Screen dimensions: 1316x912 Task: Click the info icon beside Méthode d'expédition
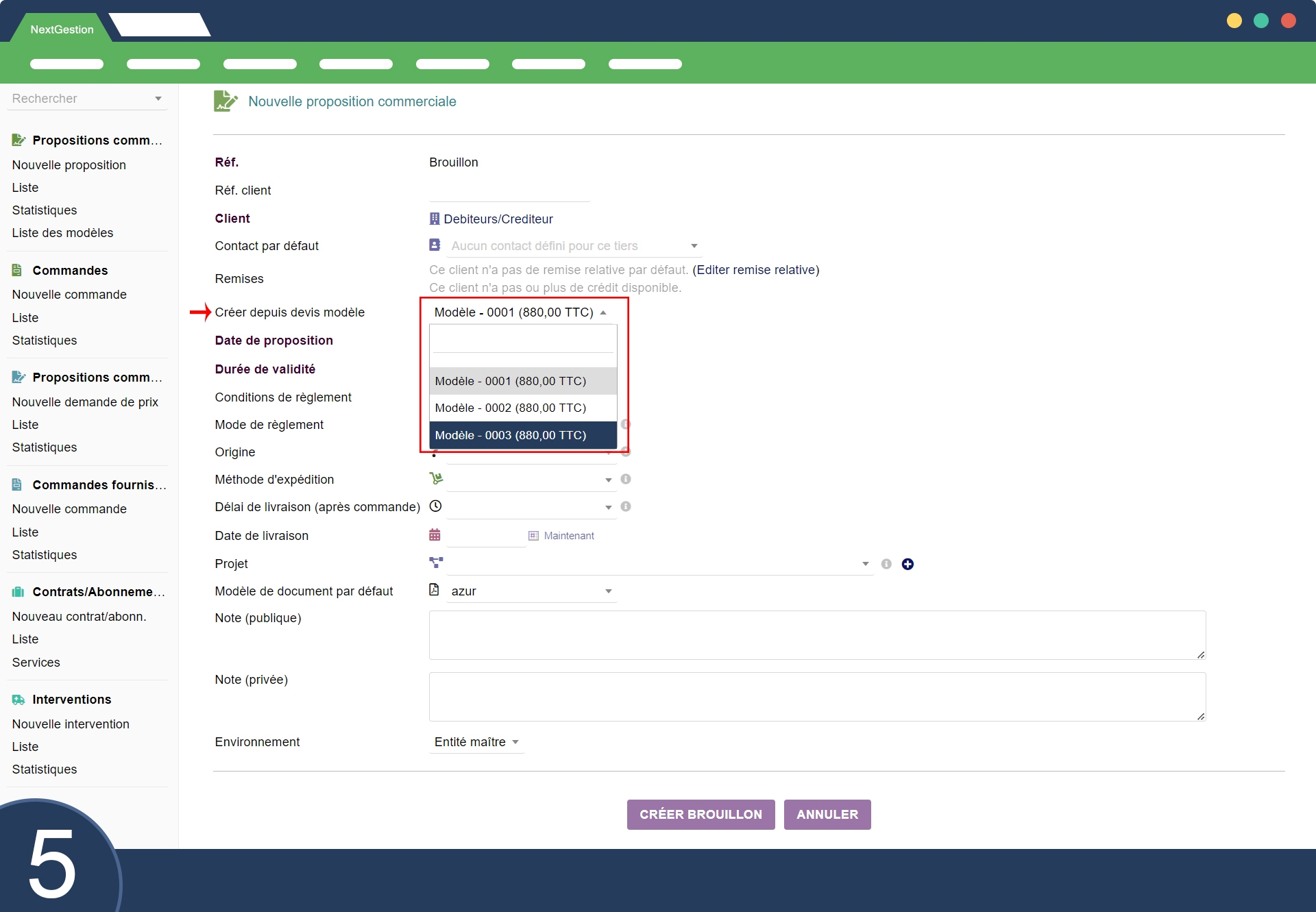(x=625, y=479)
